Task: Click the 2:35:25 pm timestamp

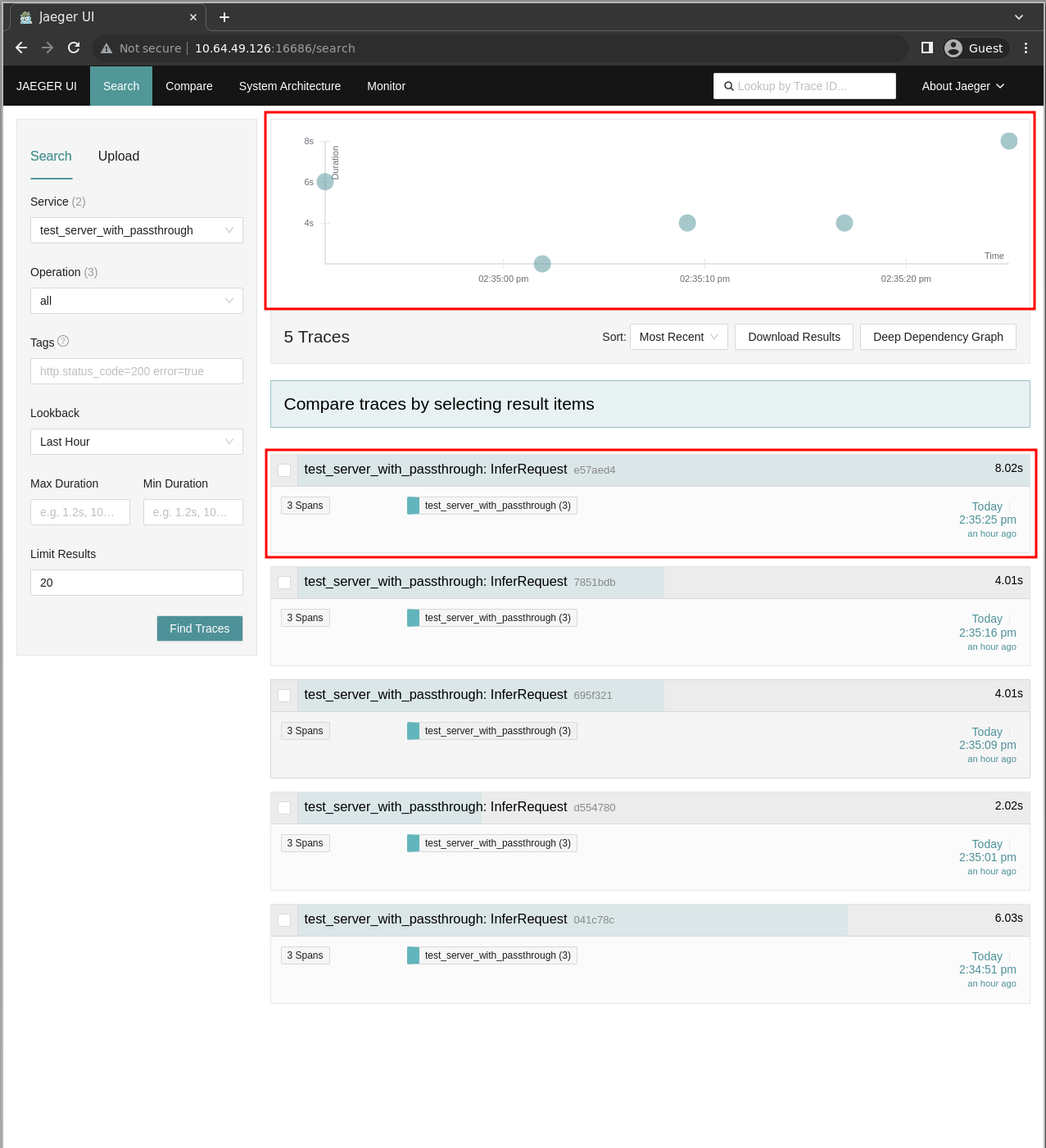Action: [x=988, y=520]
